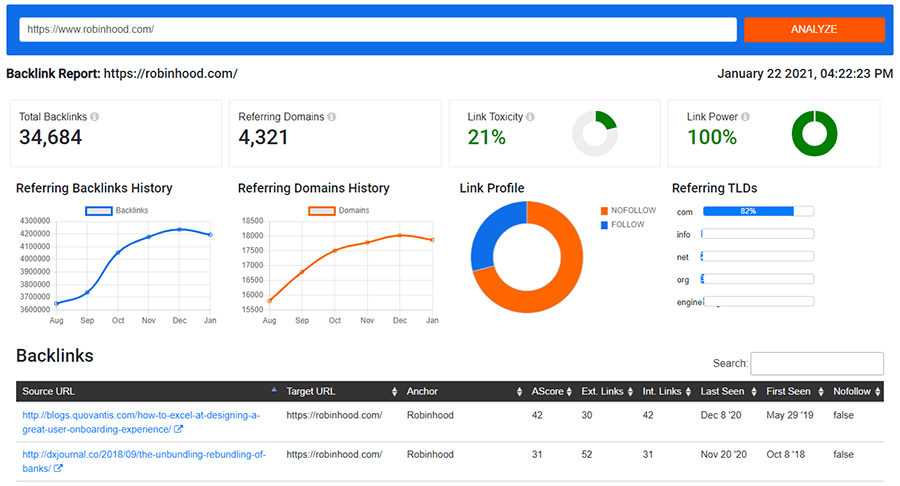Click the Dec 8 '20 last seen cell
The image size is (900, 486).
point(721,415)
